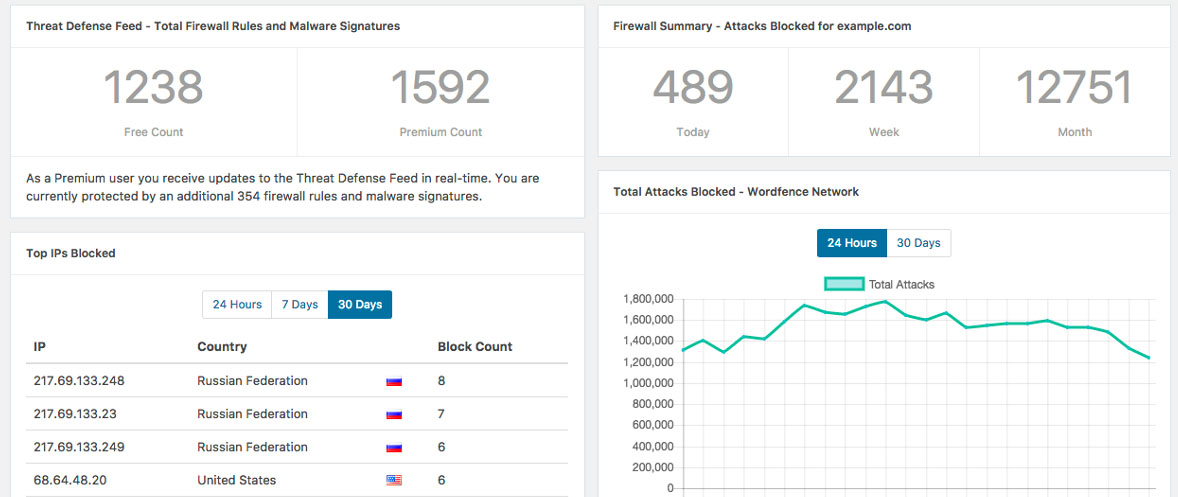This screenshot has width=1178, height=497.
Task: Click the 2143 attacks blocked Week figure
Action: [884, 88]
